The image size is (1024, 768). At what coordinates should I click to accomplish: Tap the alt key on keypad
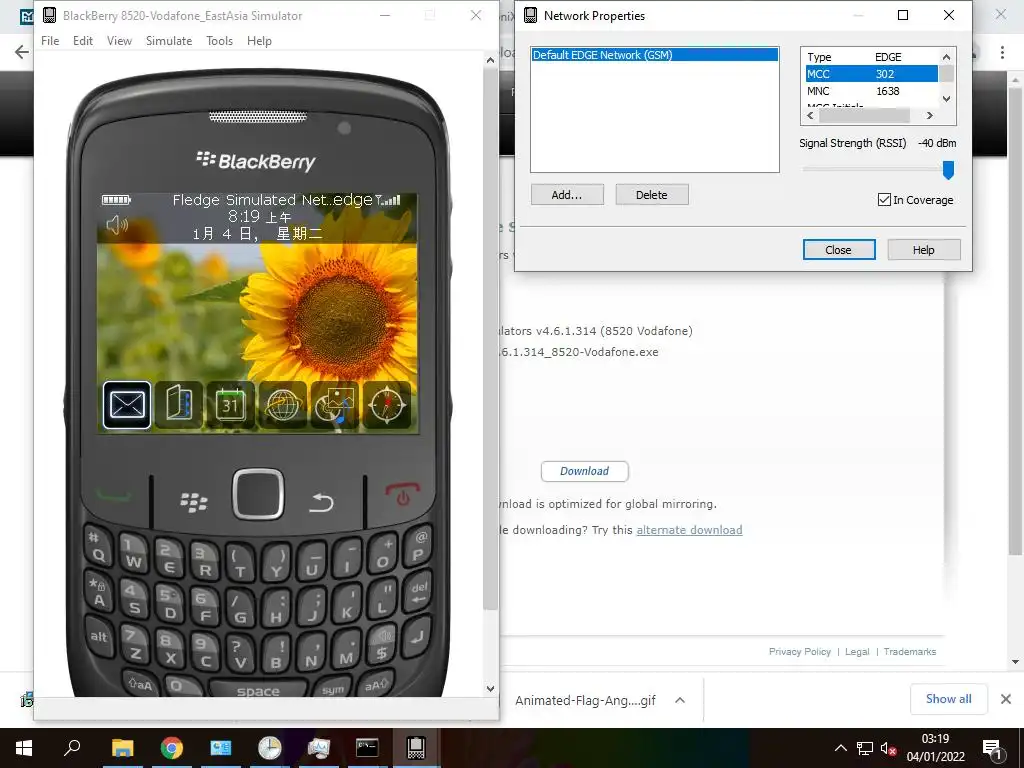pyautogui.click(x=99, y=637)
